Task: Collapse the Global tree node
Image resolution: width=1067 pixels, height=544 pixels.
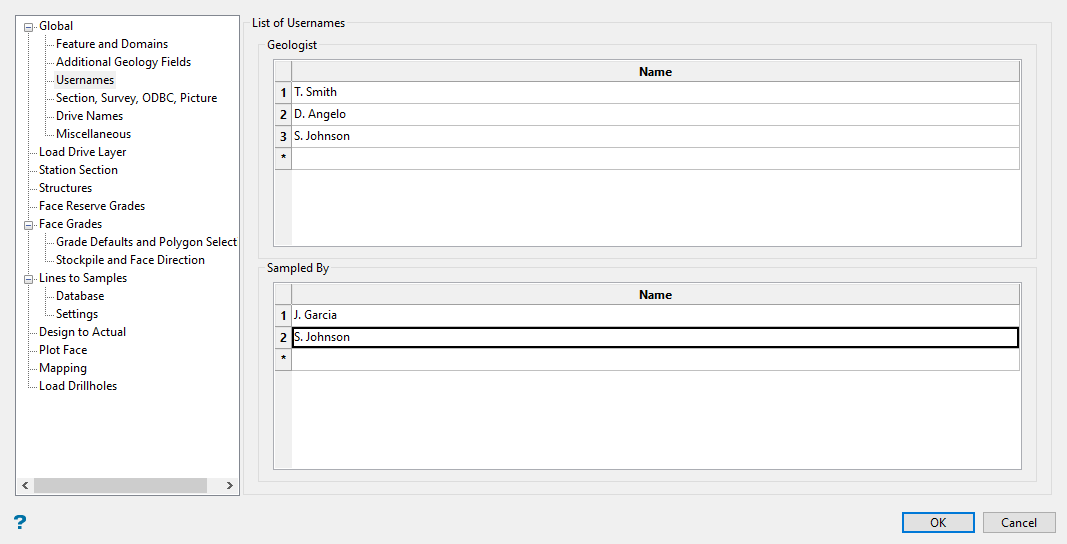Action: click(x=29, y=27)
